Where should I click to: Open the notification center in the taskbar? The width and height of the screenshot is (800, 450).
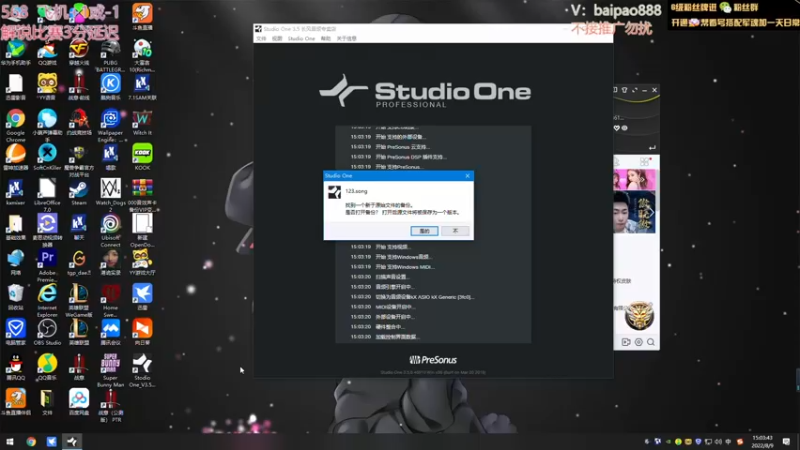point(786,441)
